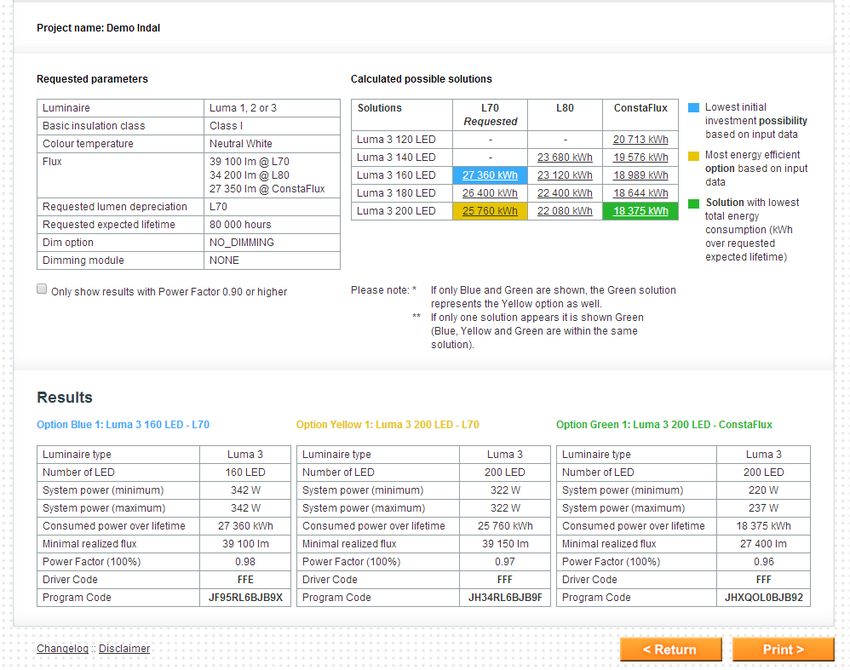The width and height of the screenshot is (850, 670).
Task: Click the 'Class I' insulation class value
Action: click(x=226, y=126)
